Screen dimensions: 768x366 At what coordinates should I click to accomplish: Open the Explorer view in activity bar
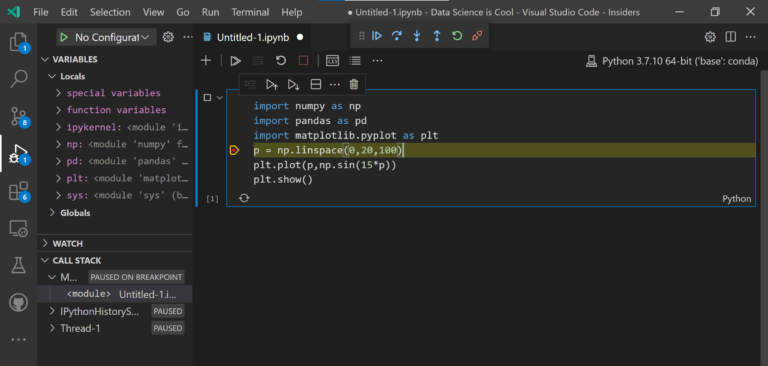(19, 42)
